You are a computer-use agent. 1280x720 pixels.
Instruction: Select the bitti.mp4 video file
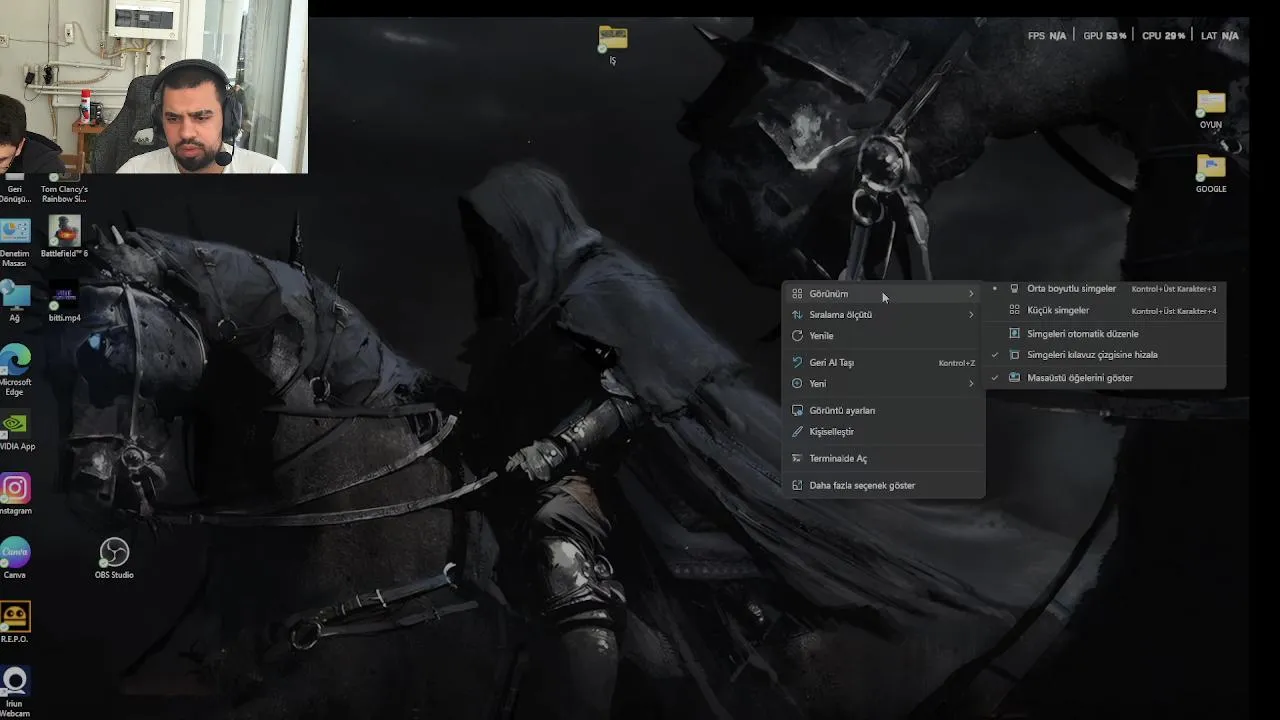click(64, 301)
